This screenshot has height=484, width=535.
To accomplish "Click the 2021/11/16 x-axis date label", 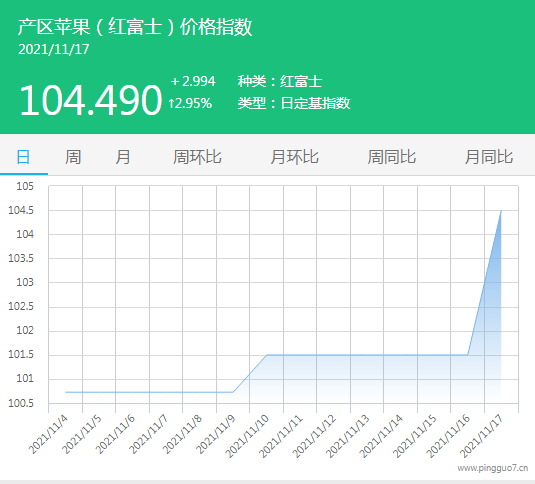I will [x=448, y=437].
